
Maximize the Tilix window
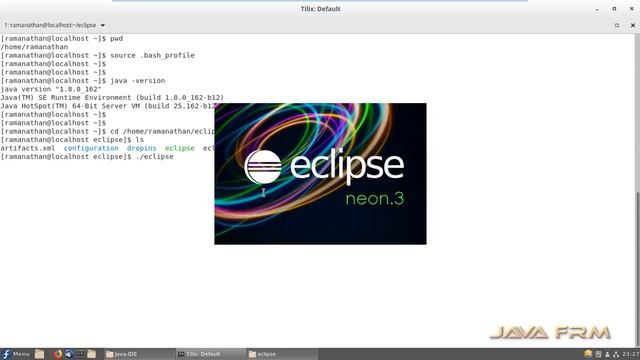pyautogui.click(x=614, y=9)
